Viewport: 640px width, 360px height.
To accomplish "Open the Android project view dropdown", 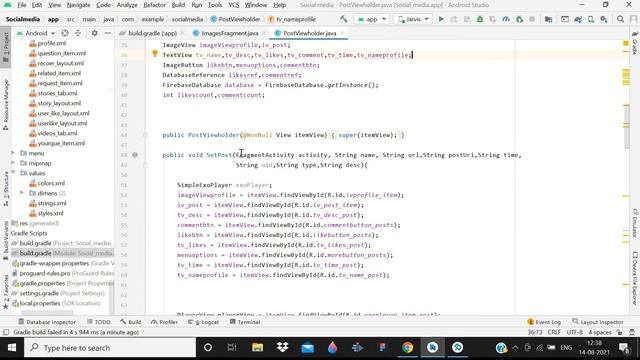I will click(36, 33).
